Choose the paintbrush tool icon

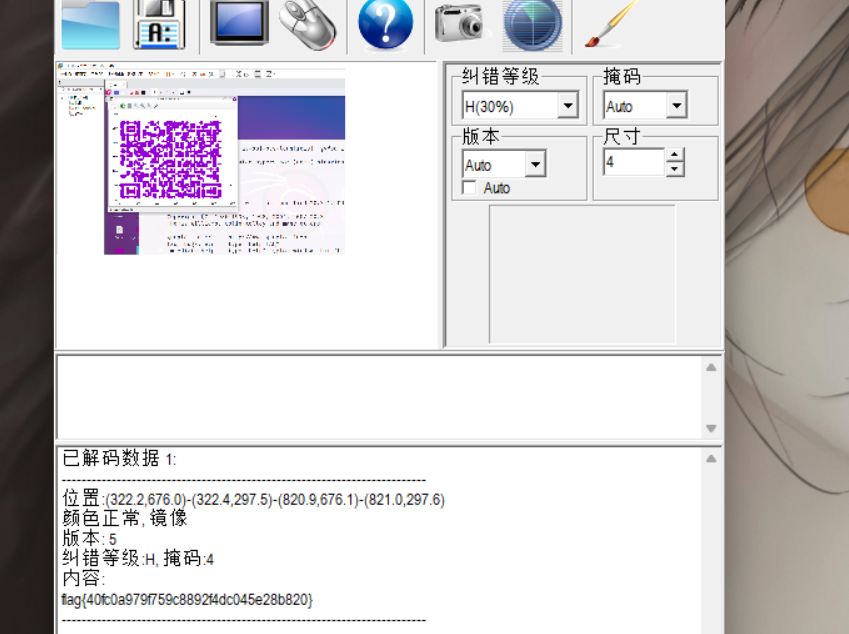[x=612, y=24]
